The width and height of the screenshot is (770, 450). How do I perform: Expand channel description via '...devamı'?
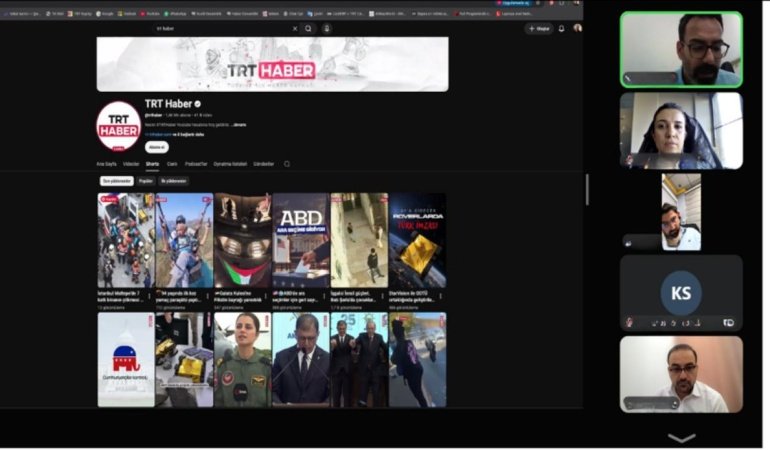click(239, 125)
